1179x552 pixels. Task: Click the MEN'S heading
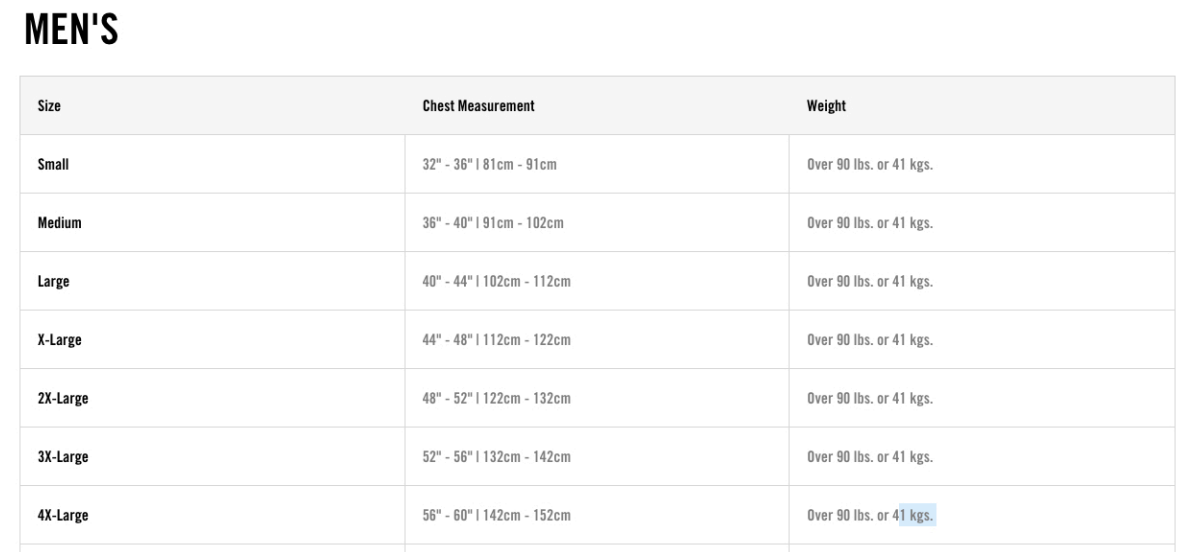click(x=71, y=30)
